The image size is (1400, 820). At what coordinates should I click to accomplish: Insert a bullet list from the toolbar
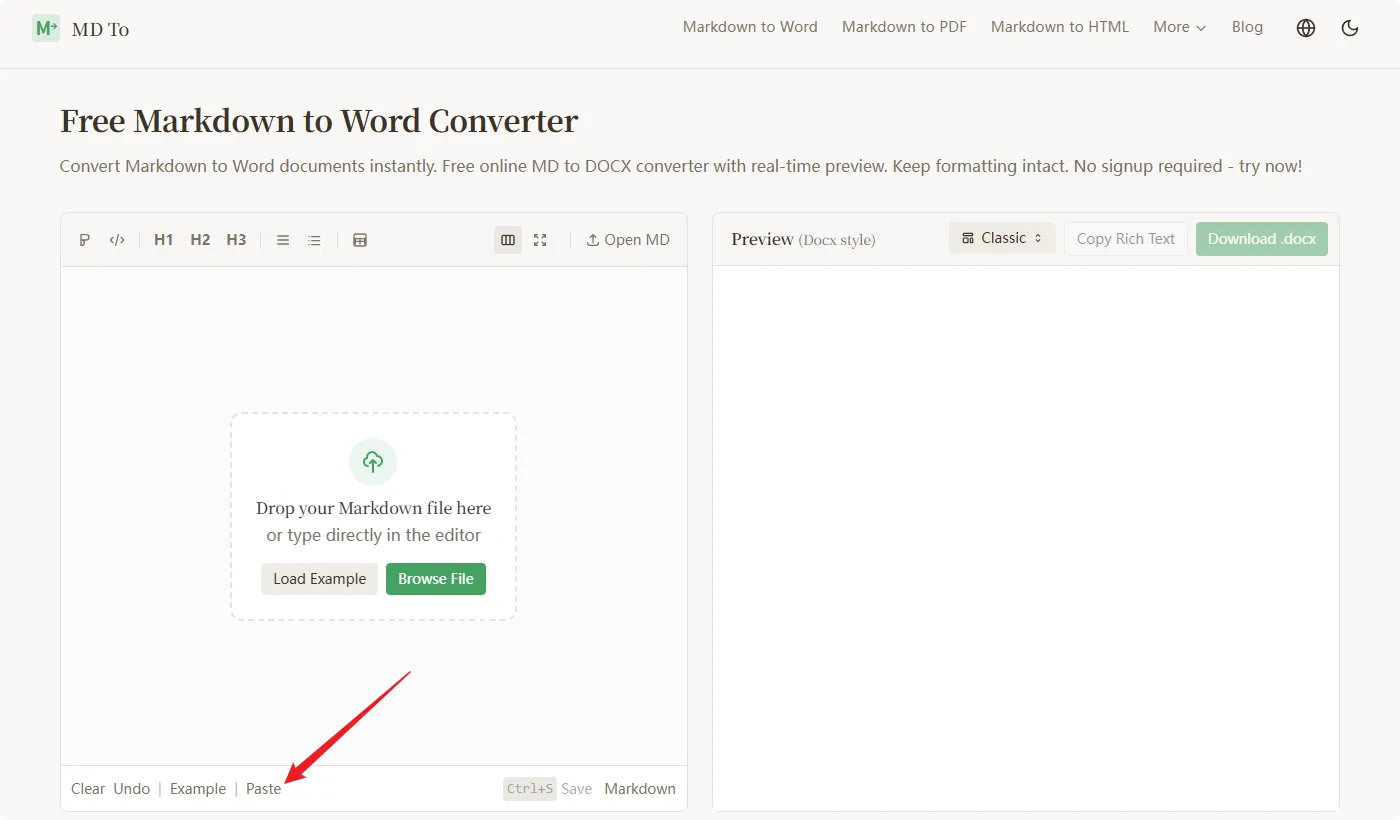pyautogui.click(x=313, y=239)
